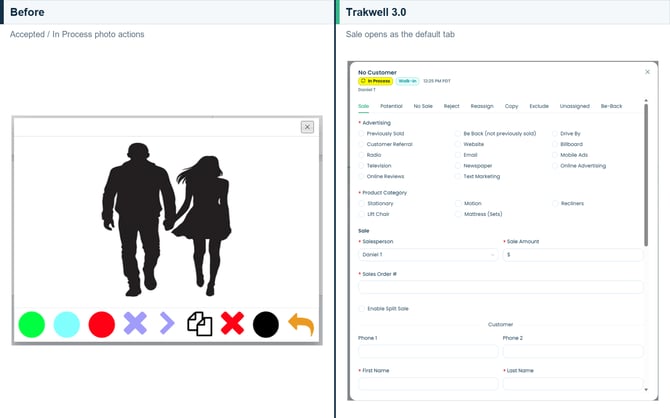
Task: Click the Phone 1 field
Action: [428, 351]
